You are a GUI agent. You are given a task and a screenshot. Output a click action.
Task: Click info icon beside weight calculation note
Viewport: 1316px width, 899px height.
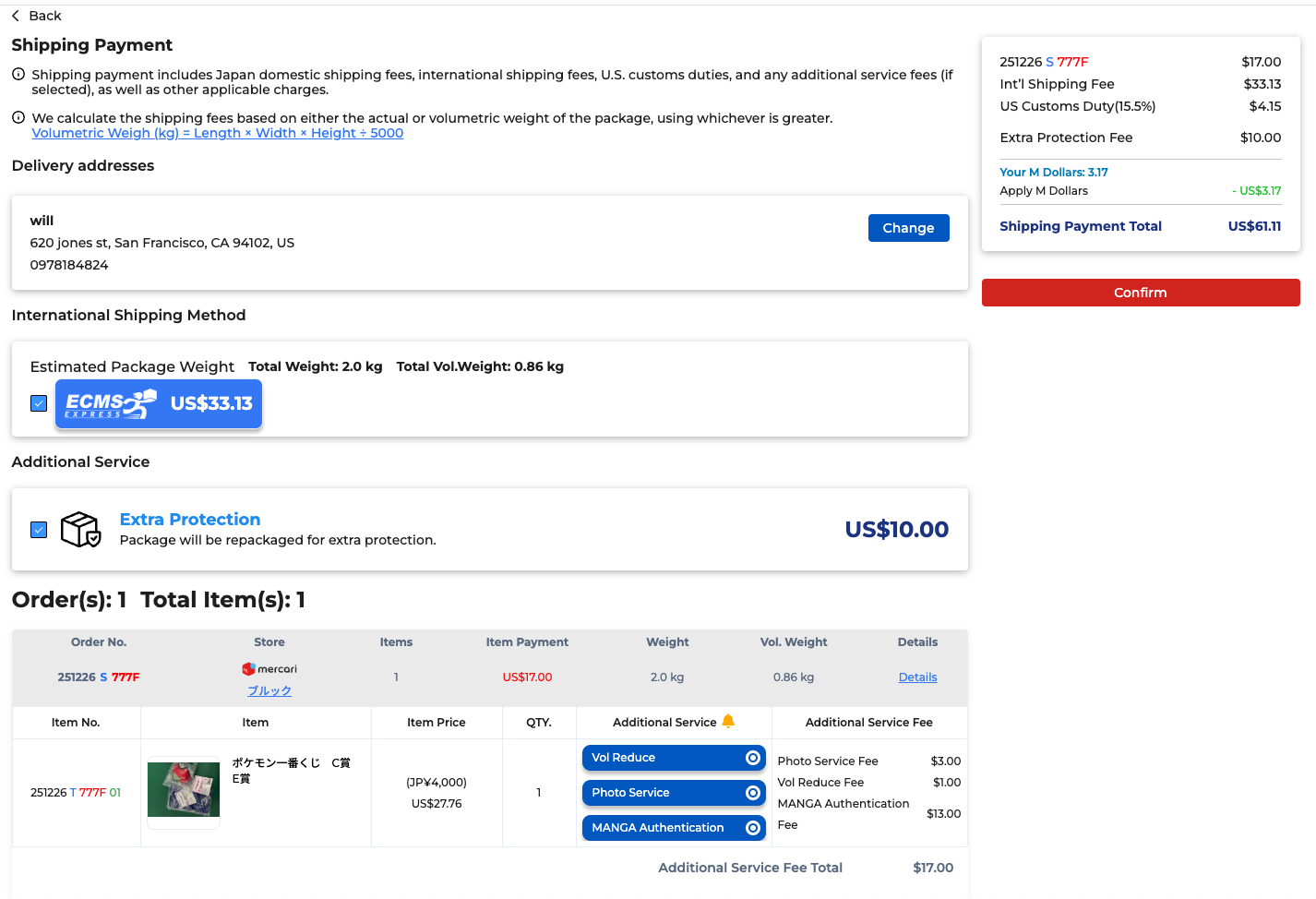(18, 118)
